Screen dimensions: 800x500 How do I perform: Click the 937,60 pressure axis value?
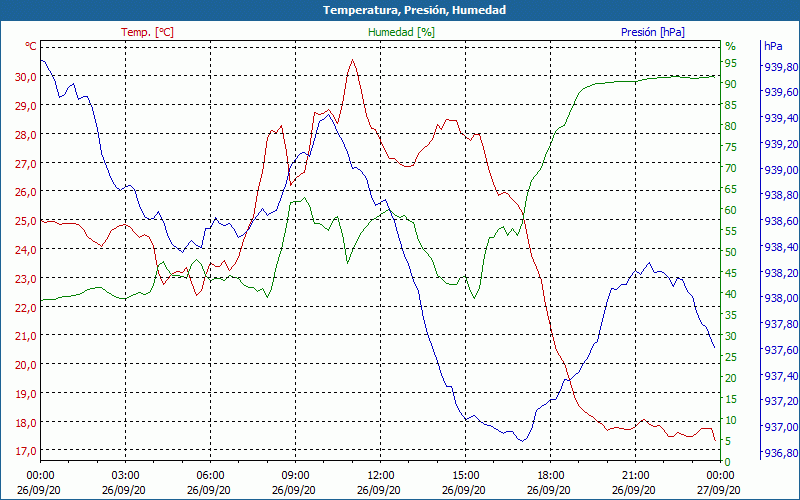pos(781,350)
